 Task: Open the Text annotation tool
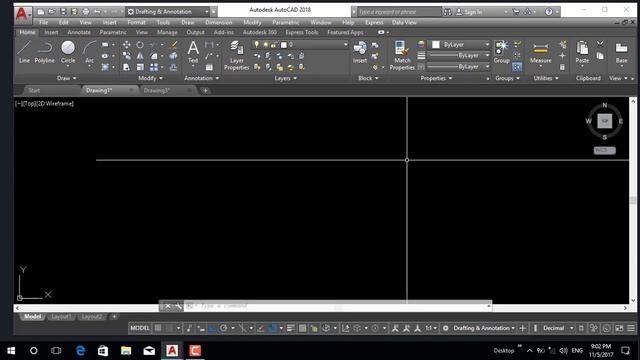(x=193, y=52)
